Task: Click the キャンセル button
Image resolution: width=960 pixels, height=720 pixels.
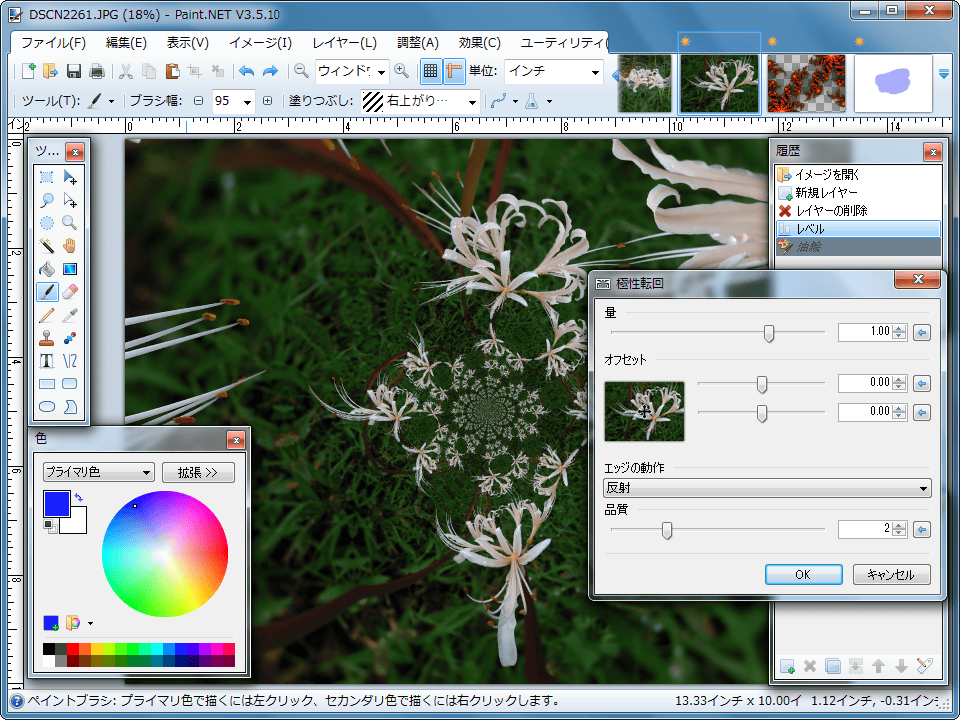Action: tap(891, 575)
